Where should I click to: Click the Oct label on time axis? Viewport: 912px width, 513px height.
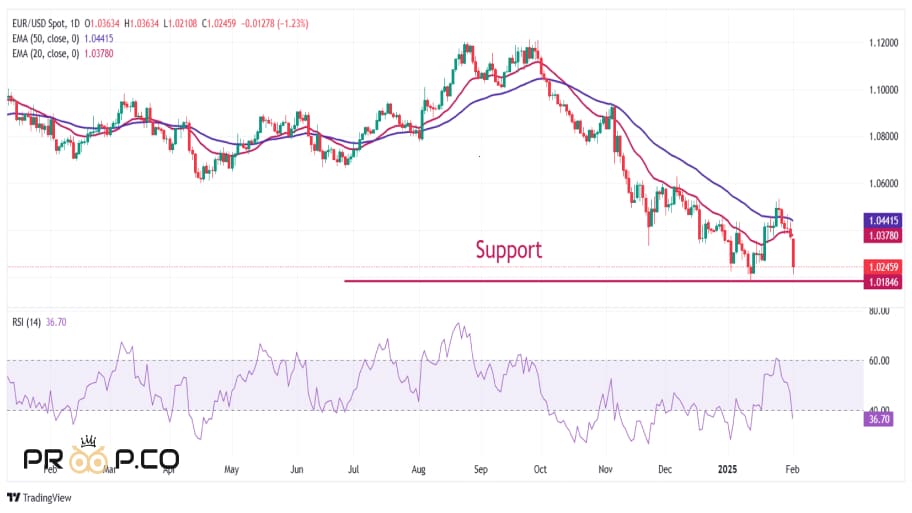(541, 467)
